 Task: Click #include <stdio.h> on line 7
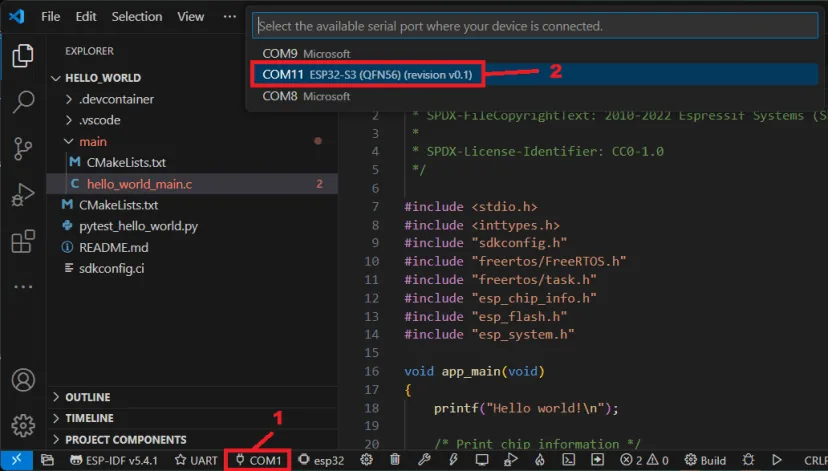point(471,206)
